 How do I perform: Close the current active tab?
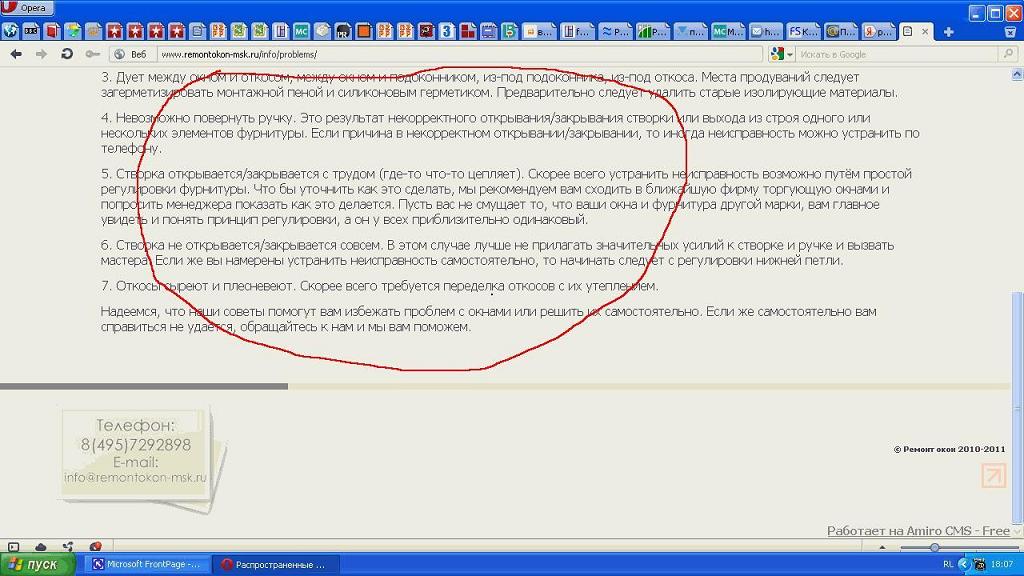(x=925, y=31)
